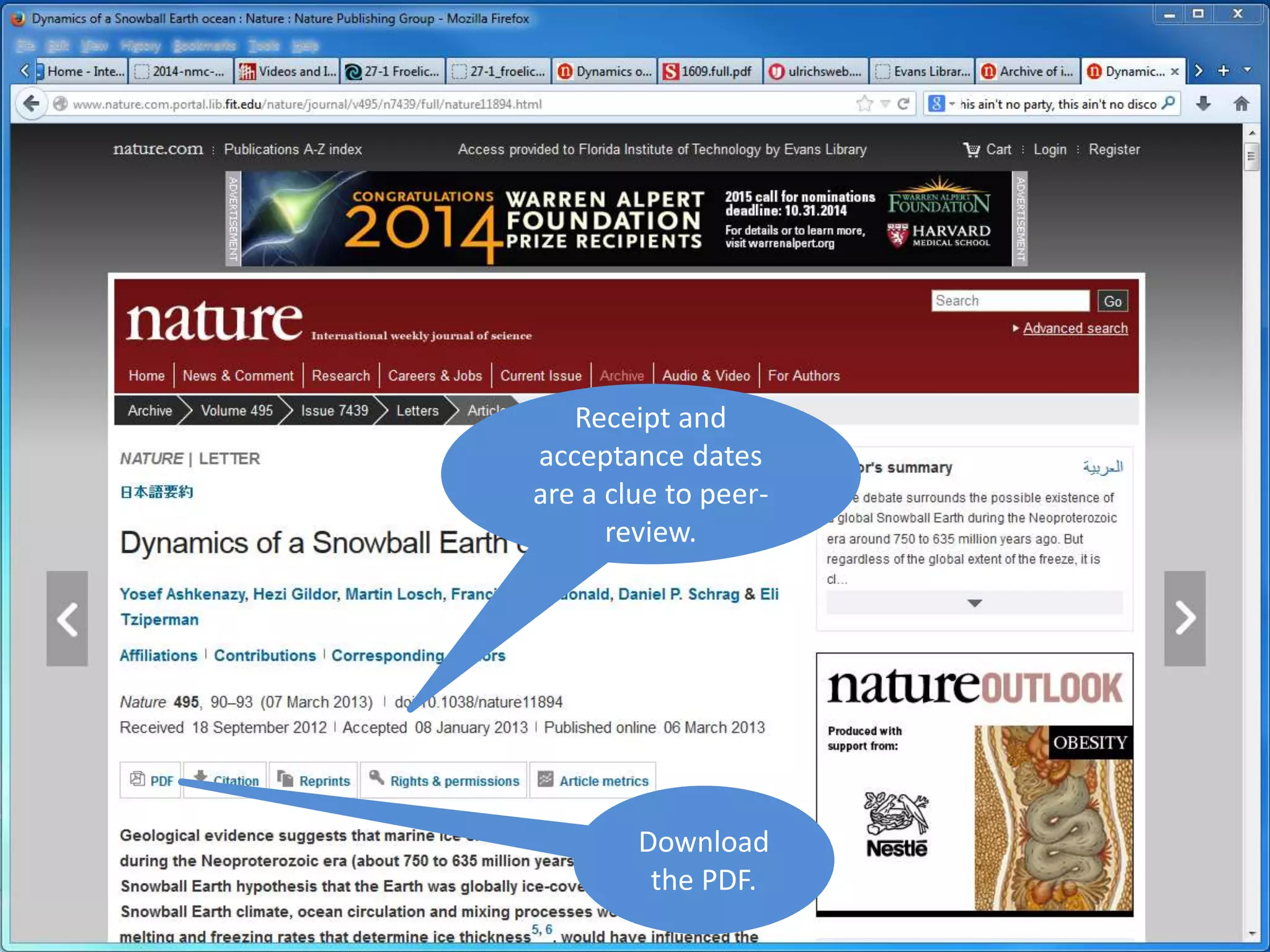The height and width of the screenshot is (952, 1270).
Task: Open Register link
Action: pos(1114,149)
